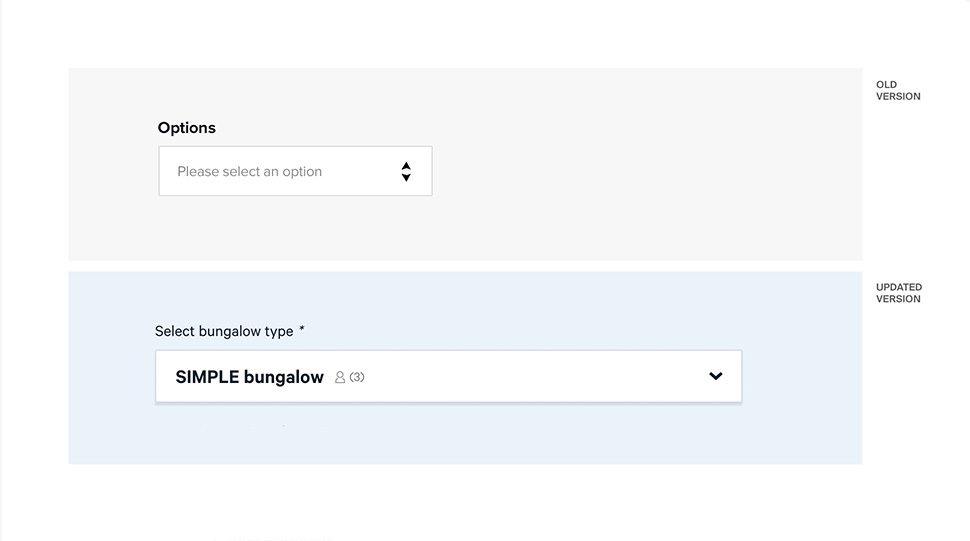Click the downward triangle in Options selector
This screenshot has width=970, height=541.
[x=406, y=178]
